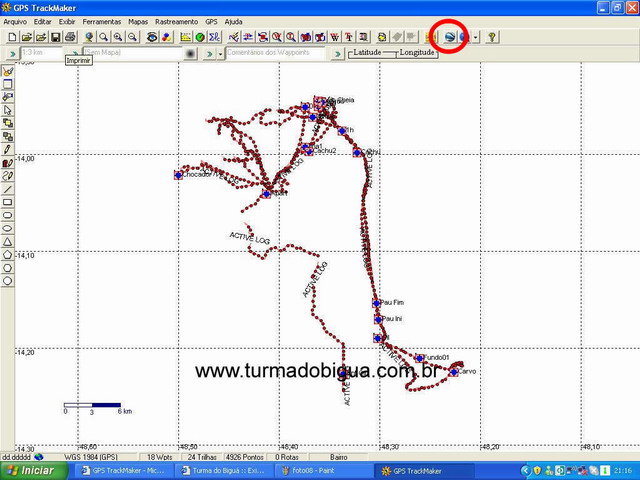Click the globe map icon near print
Viewport: 640px width, 480px height.
[89, 37]
